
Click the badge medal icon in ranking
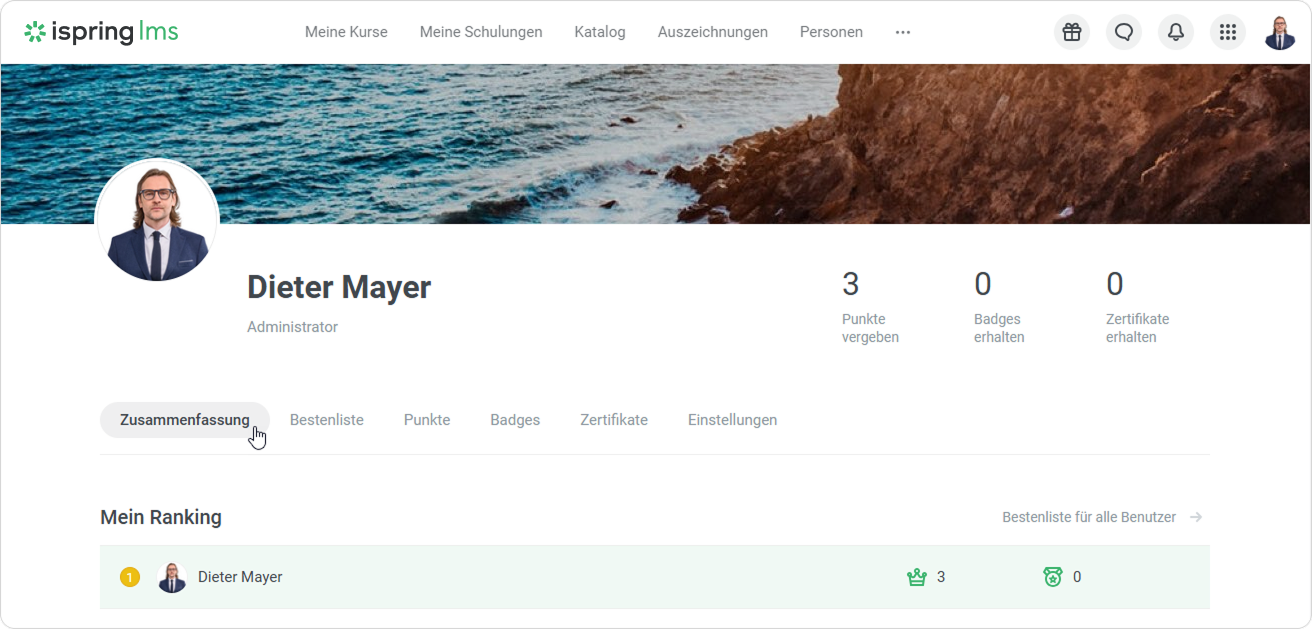(1052, 577)
